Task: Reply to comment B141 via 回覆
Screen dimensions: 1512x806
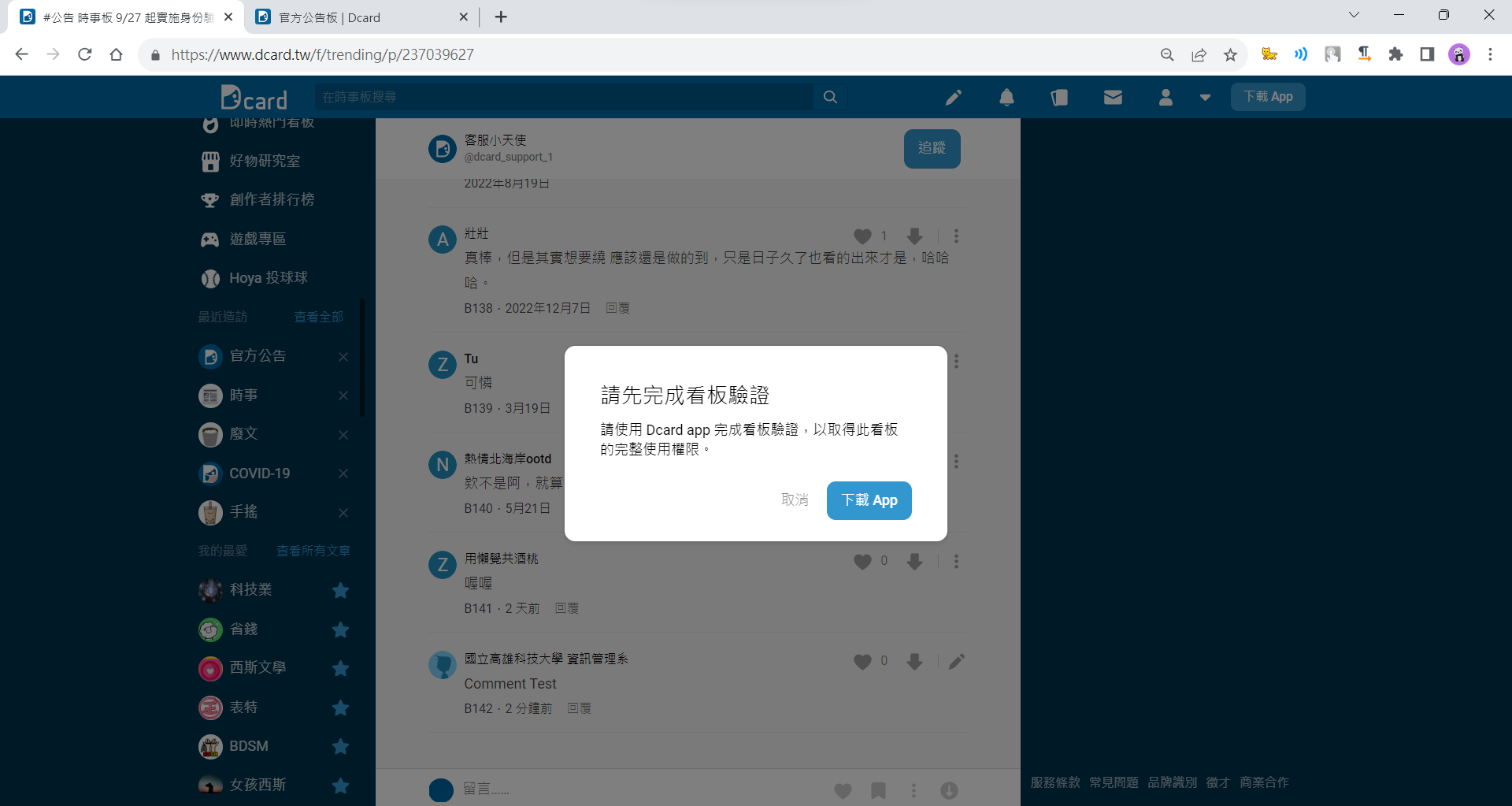Action: pyautogui.click(x=567, y=608)
